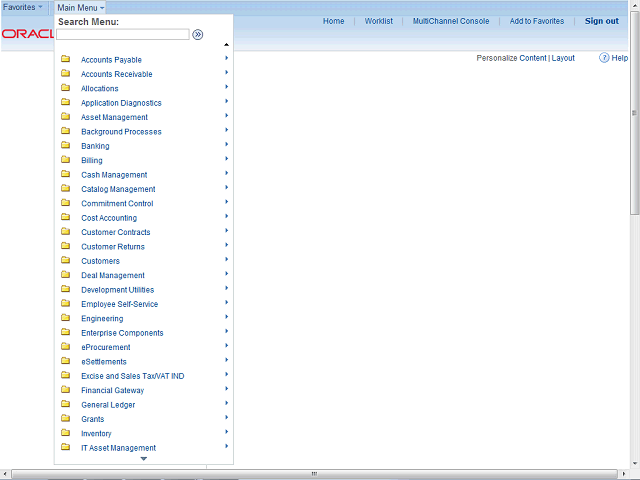Click the eSettlements folder icon
The width and height of the screenshot is (640, 480).
pos(65,361)
